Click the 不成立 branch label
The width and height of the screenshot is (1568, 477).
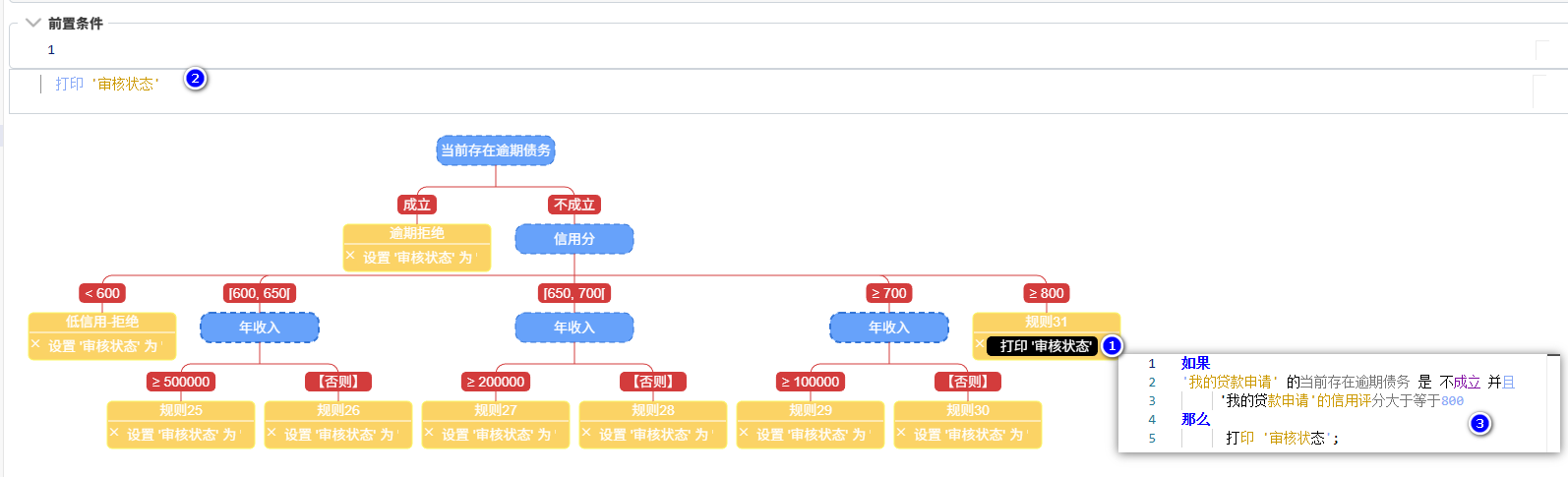(574, 205)
